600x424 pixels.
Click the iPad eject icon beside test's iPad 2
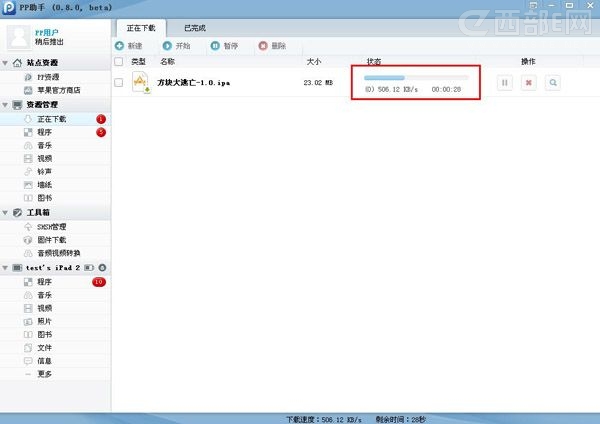click(x=102, y=268)
